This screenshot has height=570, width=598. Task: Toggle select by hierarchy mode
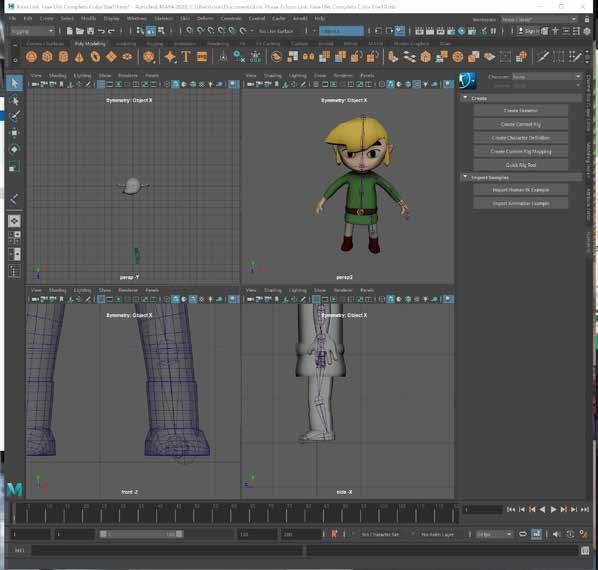pyautogui.click(x=140, y=31)
